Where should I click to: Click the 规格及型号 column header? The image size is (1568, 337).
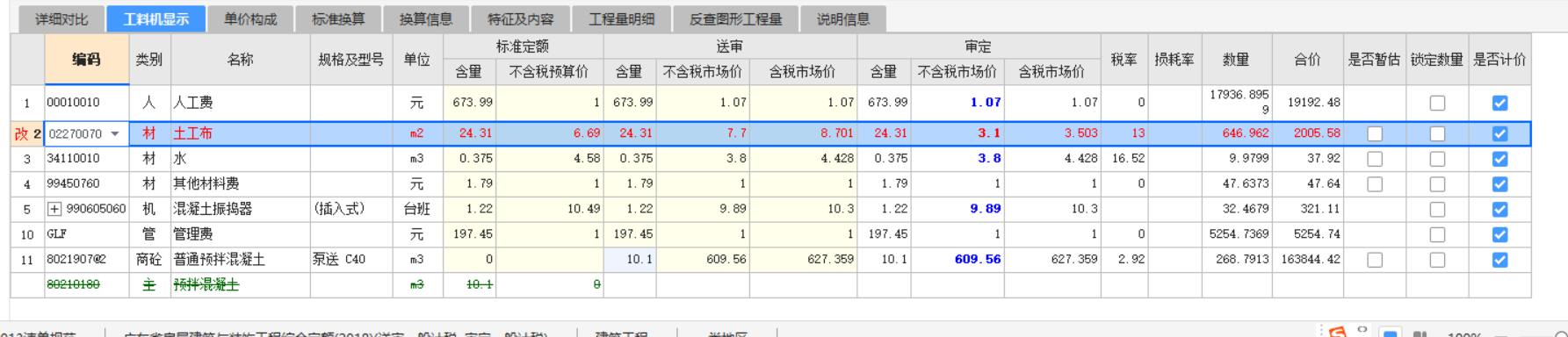pyautogui.click(x=351, y=60)
